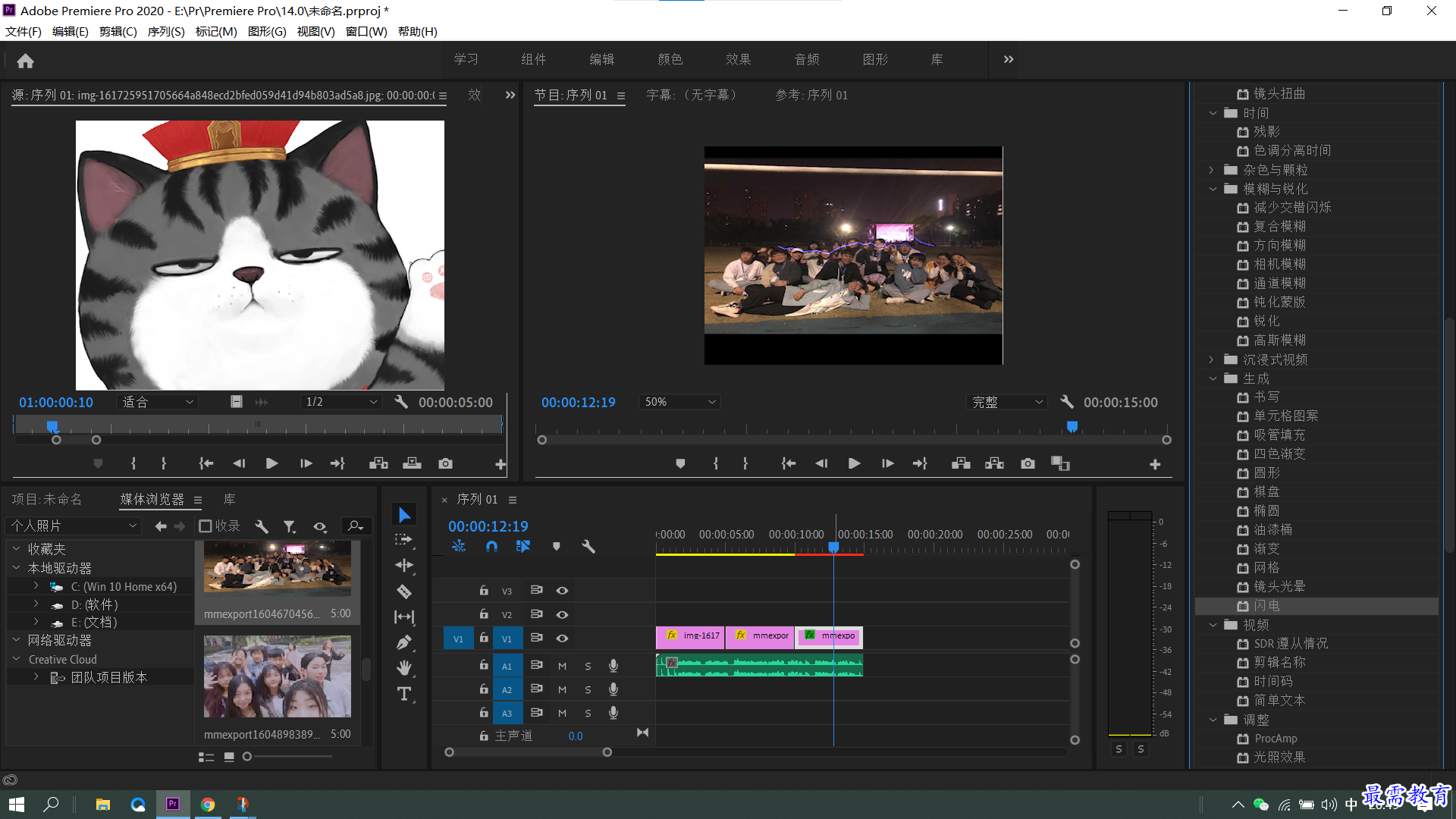Open the 文件(F) menu
Image resolution: width=1456 pixels, height=819 pixels.
[x=24, y=31]
